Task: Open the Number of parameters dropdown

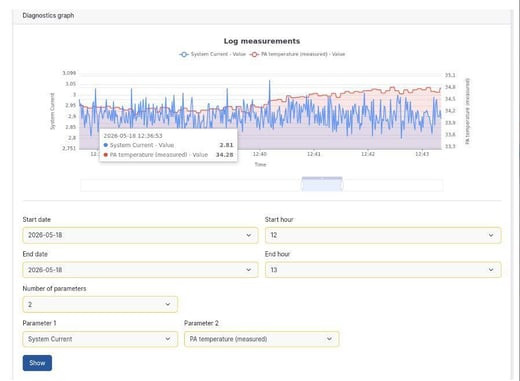Action: (x=100, y=304)
